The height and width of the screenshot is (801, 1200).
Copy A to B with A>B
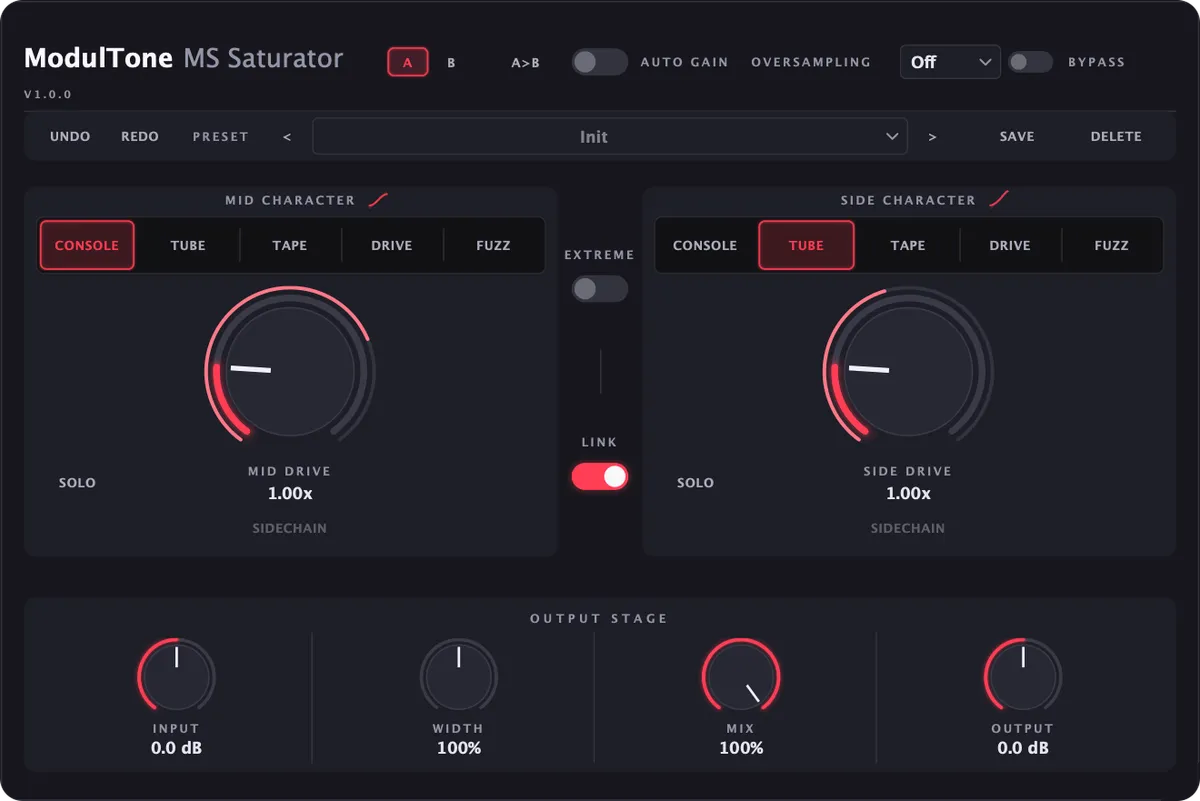[526, 62]
